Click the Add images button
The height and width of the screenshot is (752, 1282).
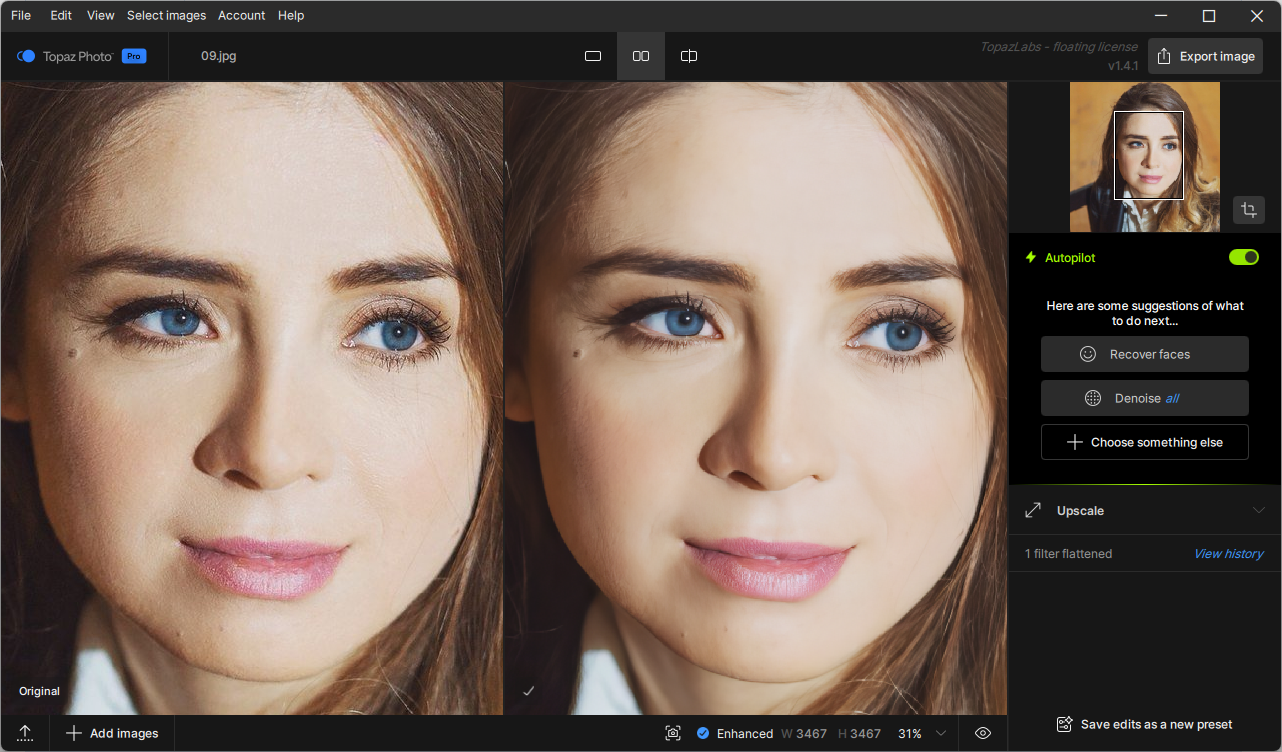[113, 734]
